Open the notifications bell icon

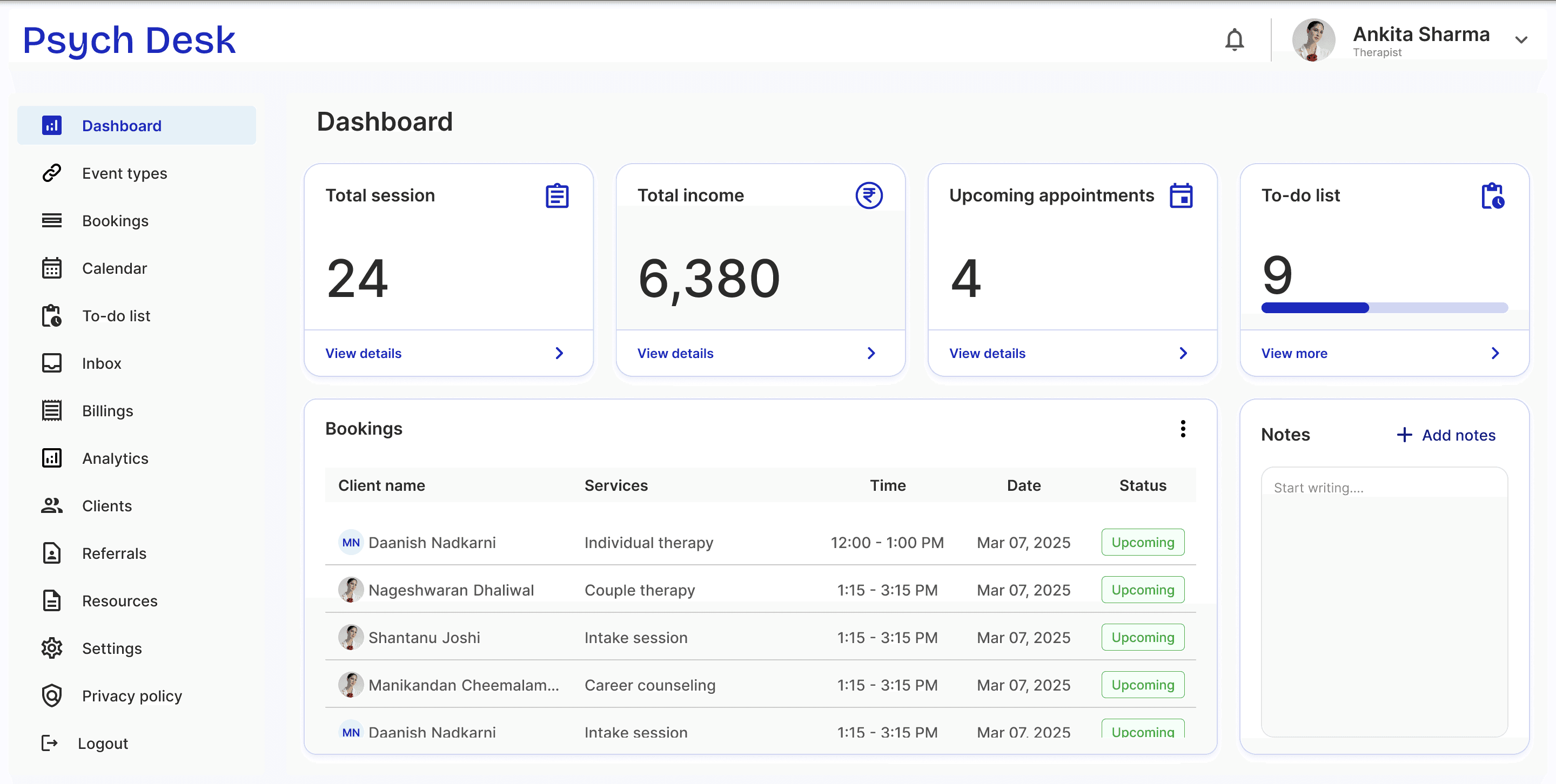click(x=1234, y=40)
